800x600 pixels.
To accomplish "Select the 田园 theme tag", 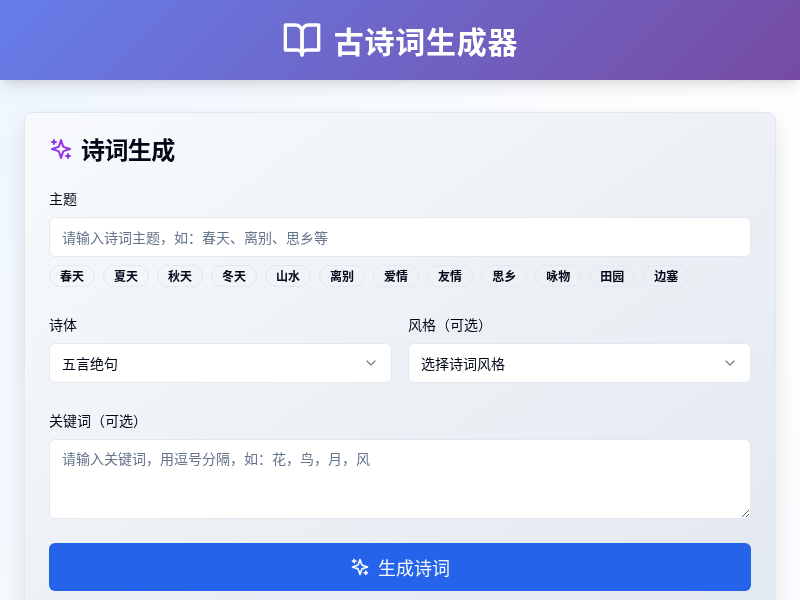I will [x=612, y=276].
